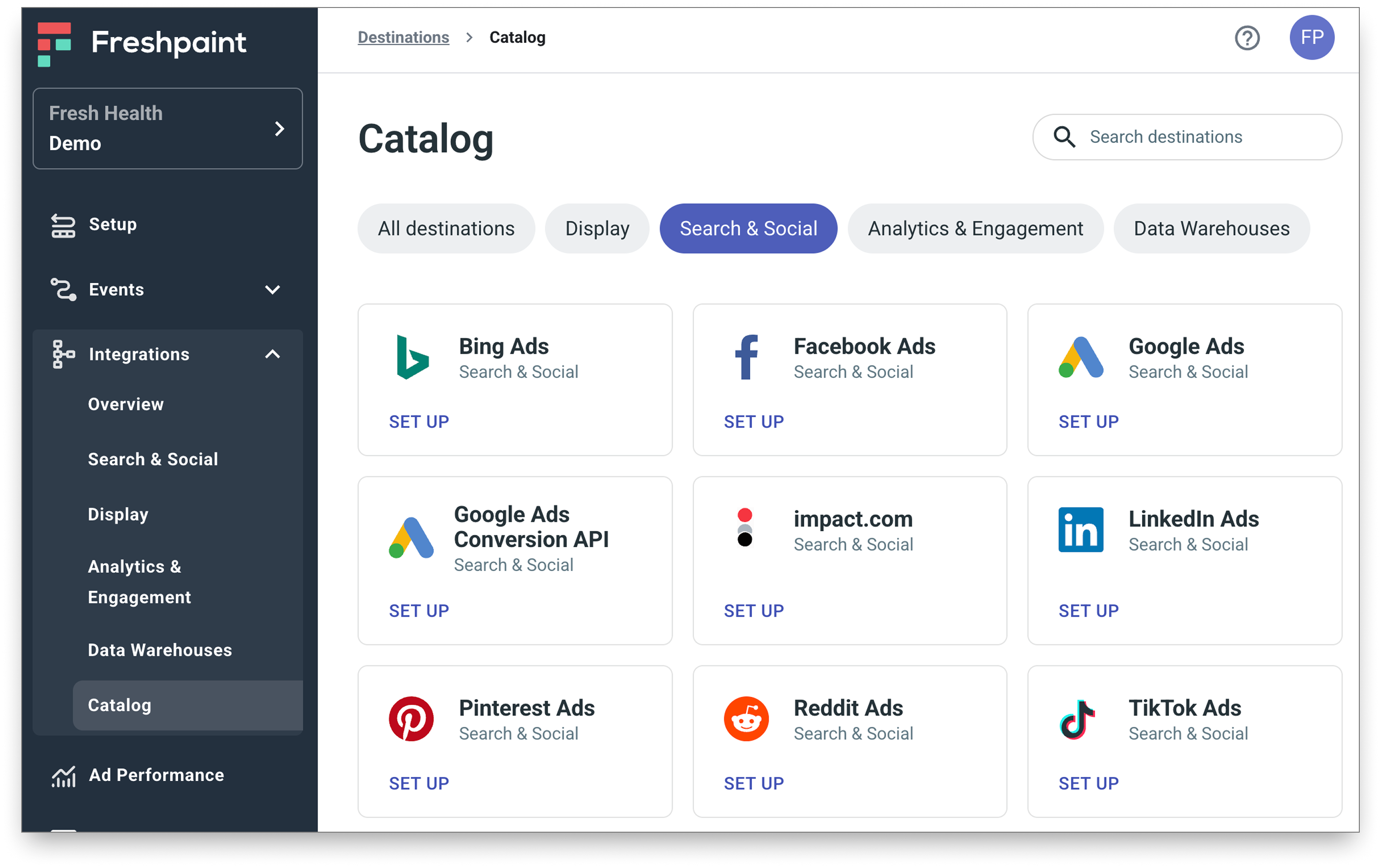Click the Setup sidebar icon
The width and height of the screenshot is (1381, 868).
(63, 225)
